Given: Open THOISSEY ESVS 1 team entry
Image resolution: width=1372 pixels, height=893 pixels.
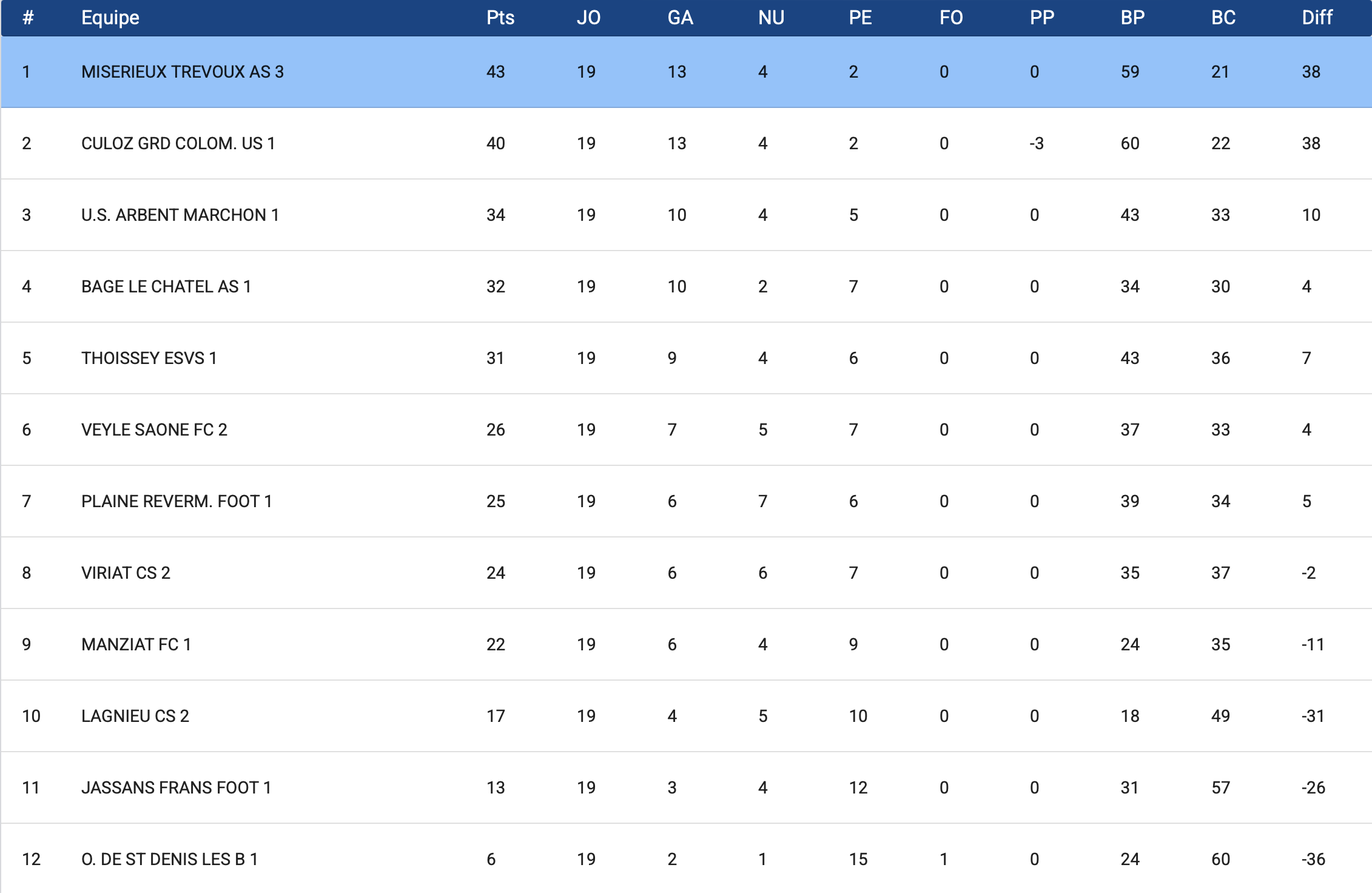Looking at the screenshot, I should pos(149,359).
